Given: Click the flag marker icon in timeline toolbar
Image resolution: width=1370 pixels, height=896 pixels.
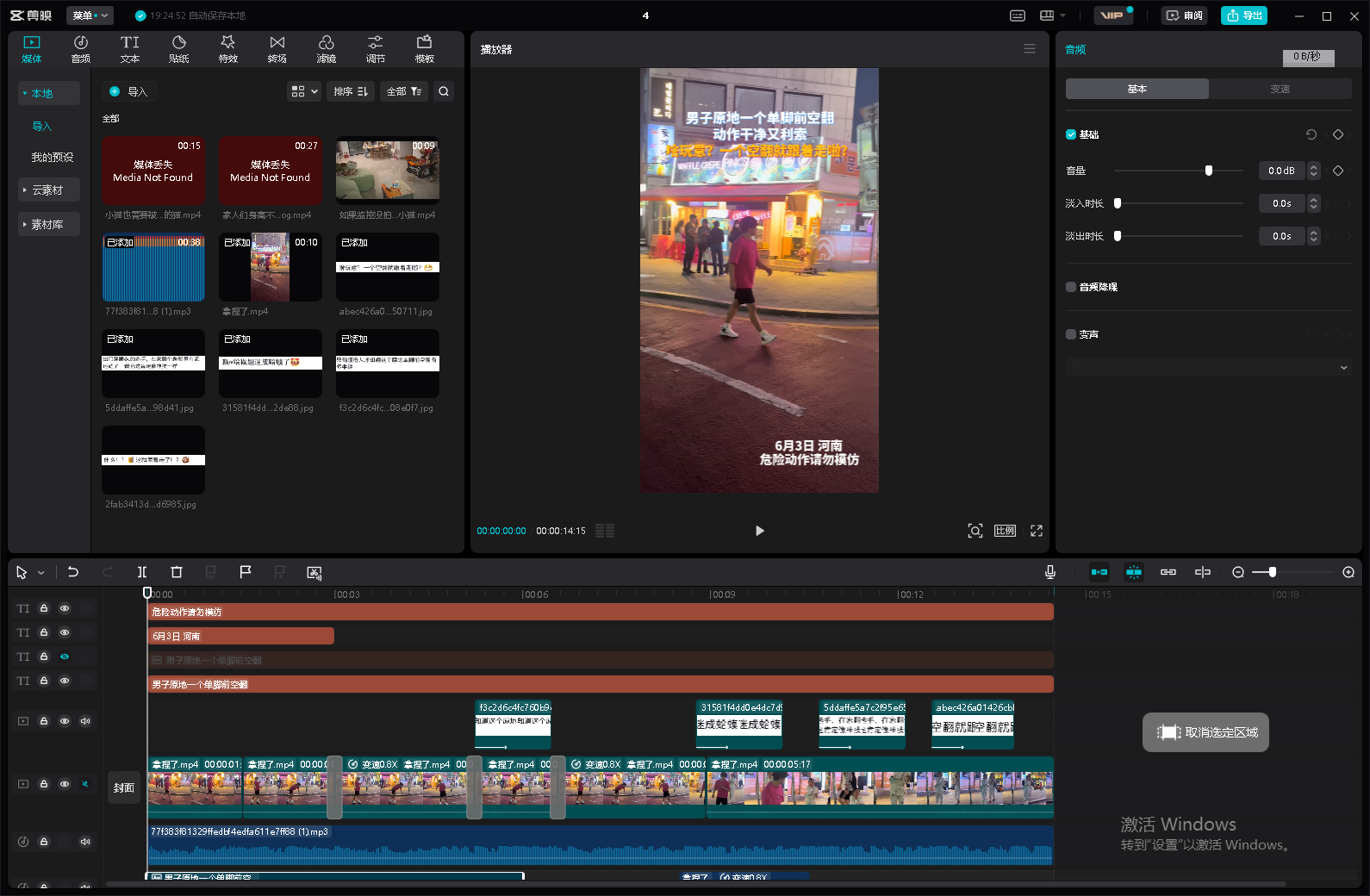Looking at the screenshot, I should [246, 572].
